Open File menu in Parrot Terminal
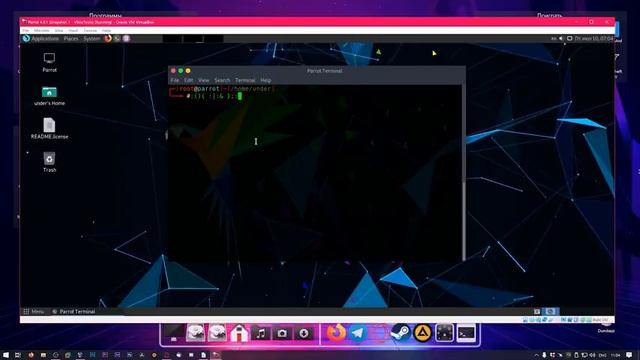 tap(175, 80)
